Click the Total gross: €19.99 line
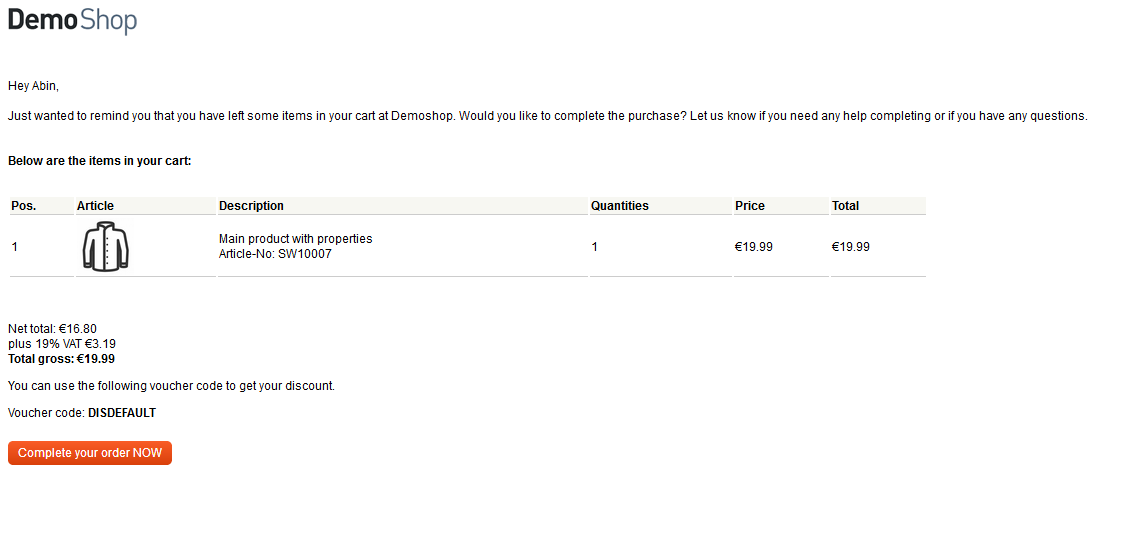 coord(61,359)
